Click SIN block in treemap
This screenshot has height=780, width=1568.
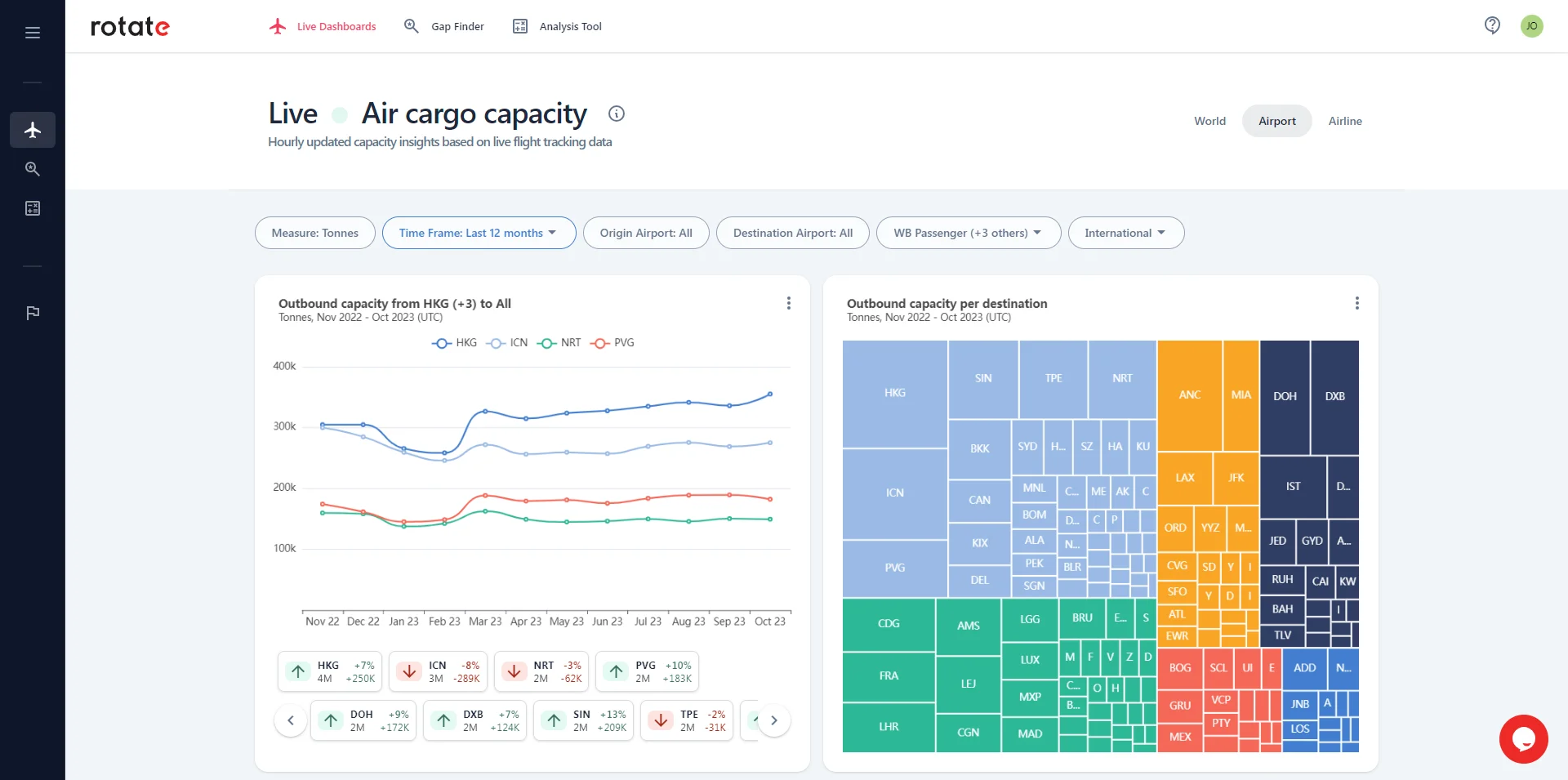pyautogui.click(x=983, y=379)
